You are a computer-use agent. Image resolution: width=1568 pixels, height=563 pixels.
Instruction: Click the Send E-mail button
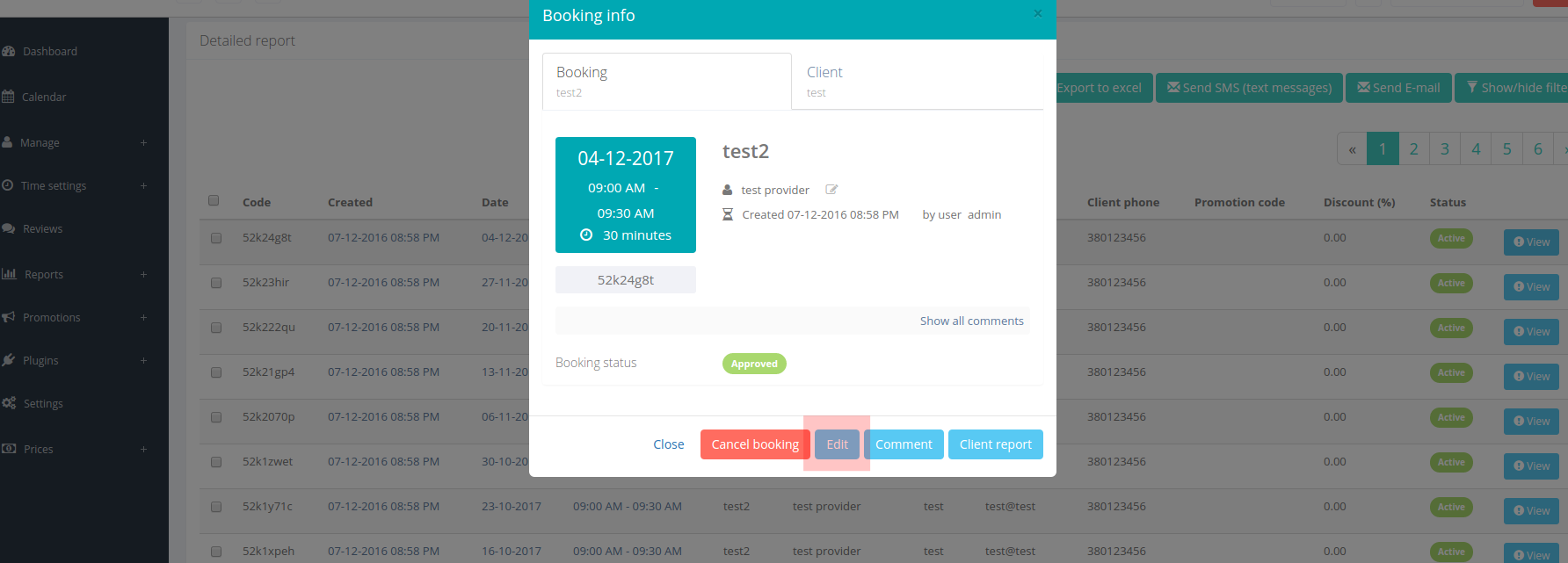point(1397,88)
